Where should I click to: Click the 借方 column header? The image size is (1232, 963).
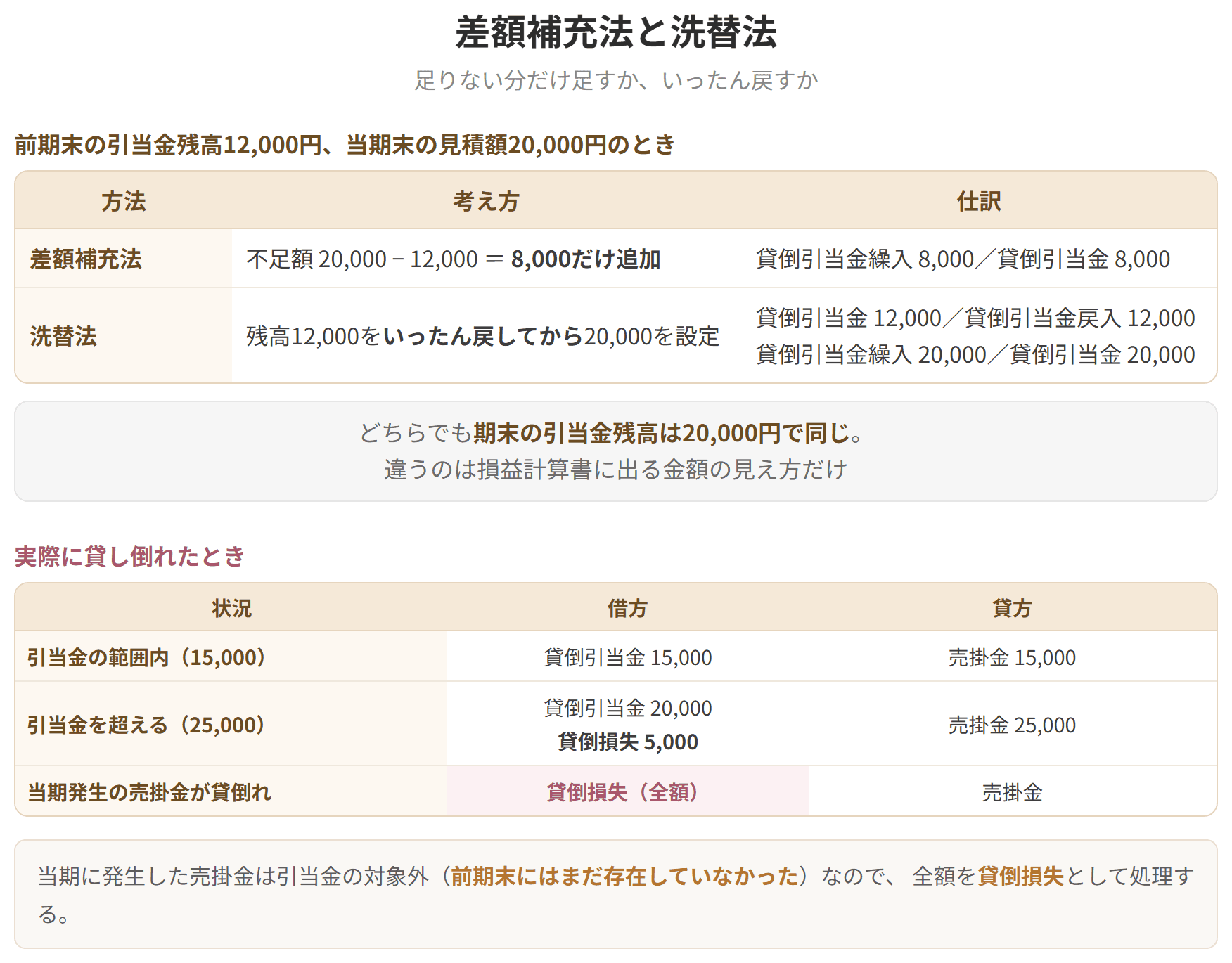pyautogui.click(x=628, y=608)
